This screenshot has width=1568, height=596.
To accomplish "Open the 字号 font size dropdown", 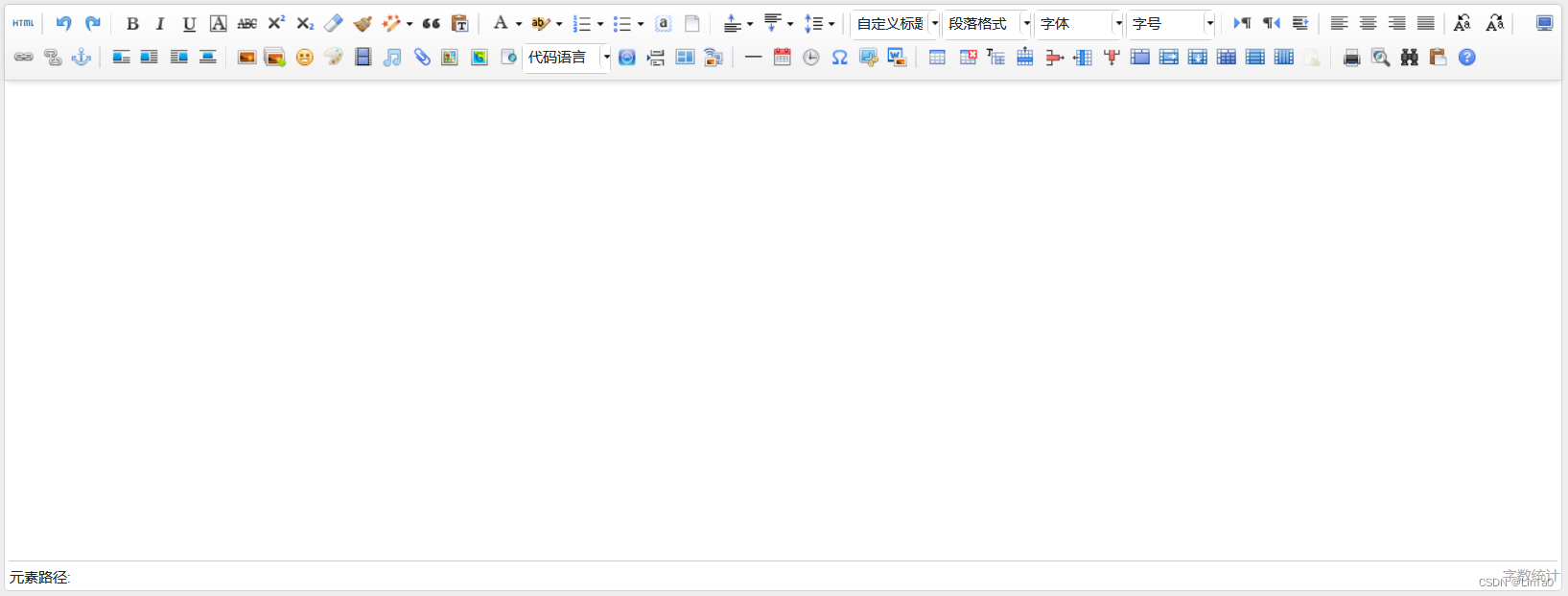I will point(1171,23).
